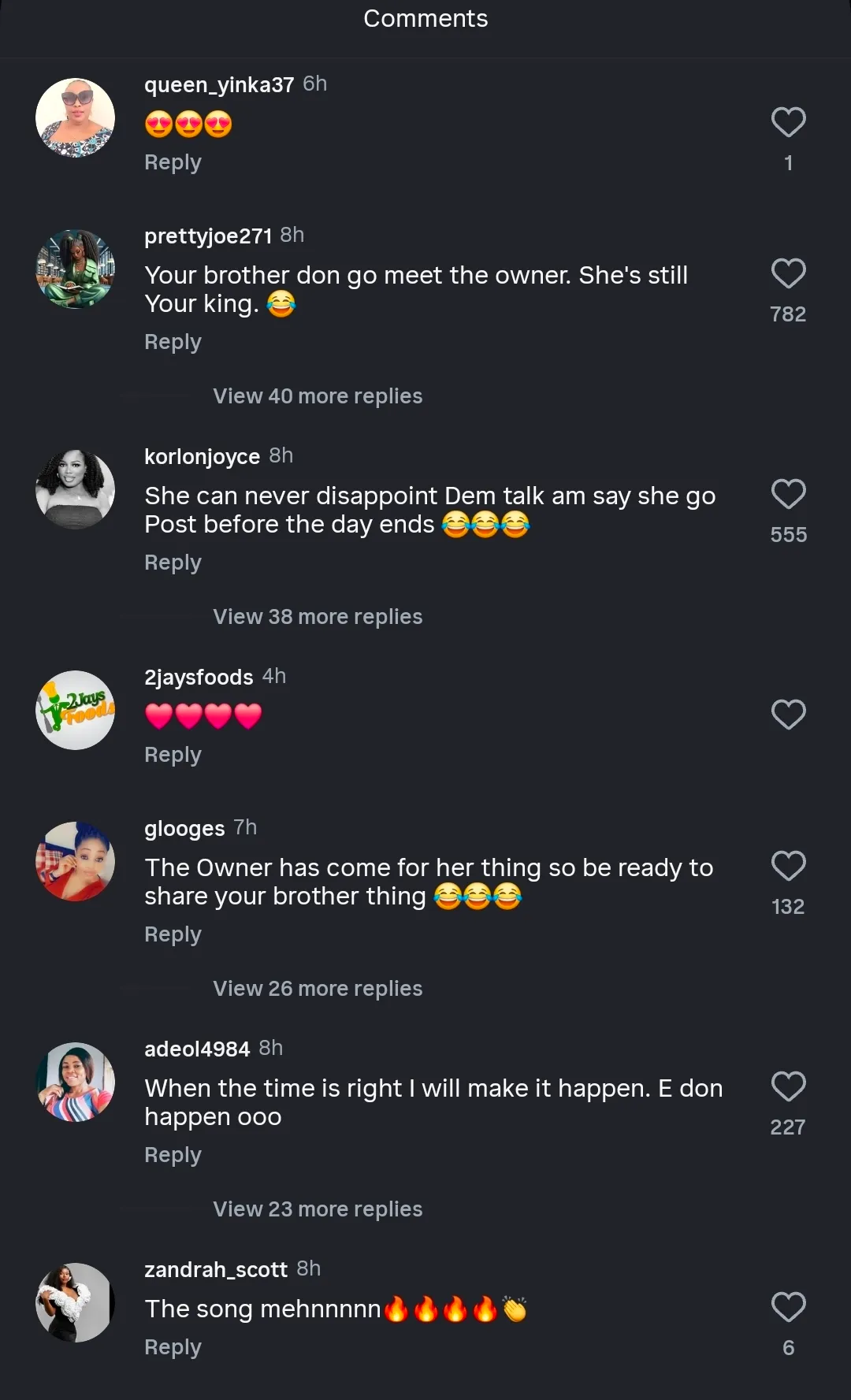The image size is (851, 1400).
Task: Heart adeol4984's comment
Action: point(788,1086)
